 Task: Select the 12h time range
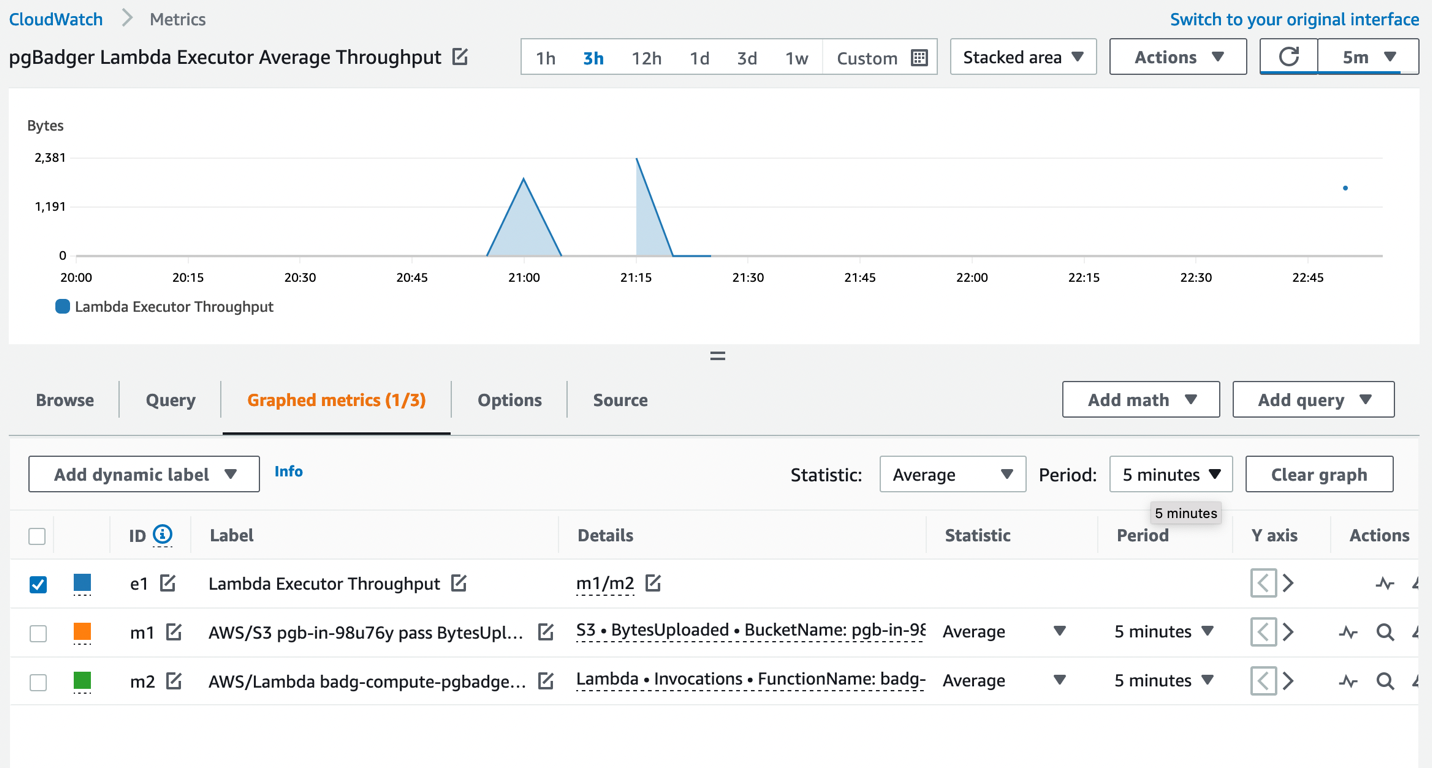pyautogui.click(x=646, y=58)
